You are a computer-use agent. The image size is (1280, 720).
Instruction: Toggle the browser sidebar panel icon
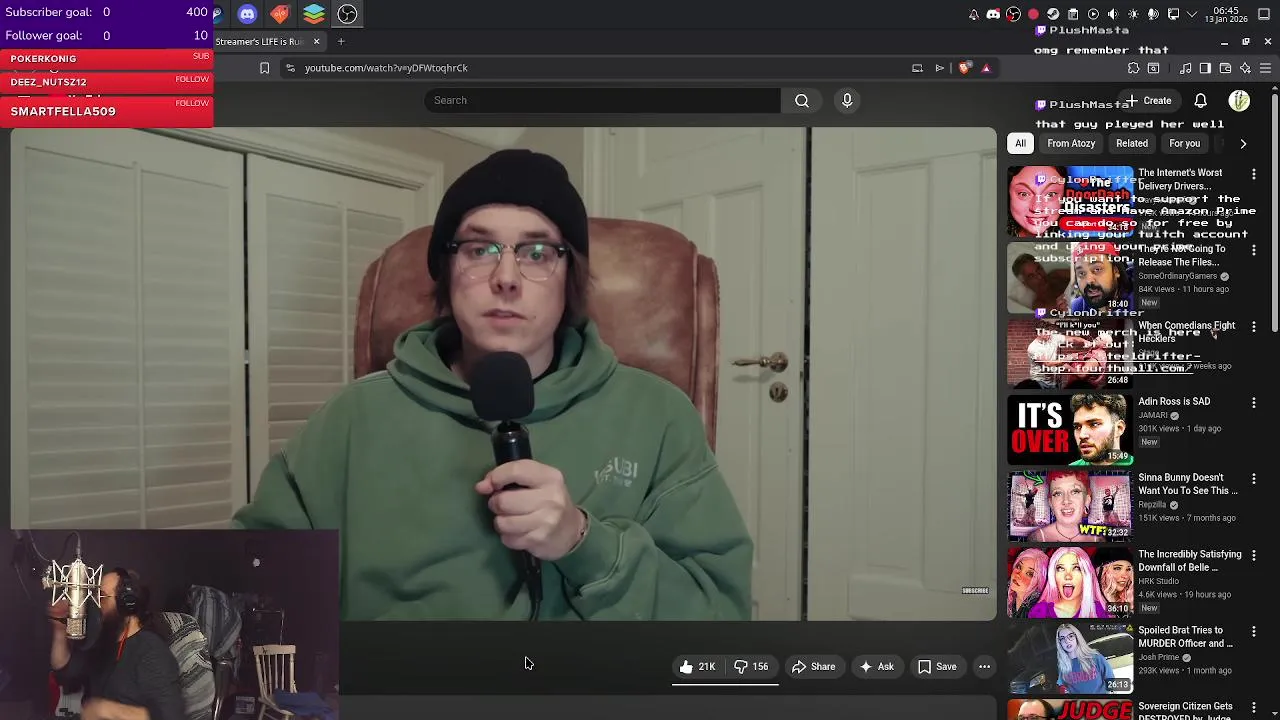[x=1205, y=68]
